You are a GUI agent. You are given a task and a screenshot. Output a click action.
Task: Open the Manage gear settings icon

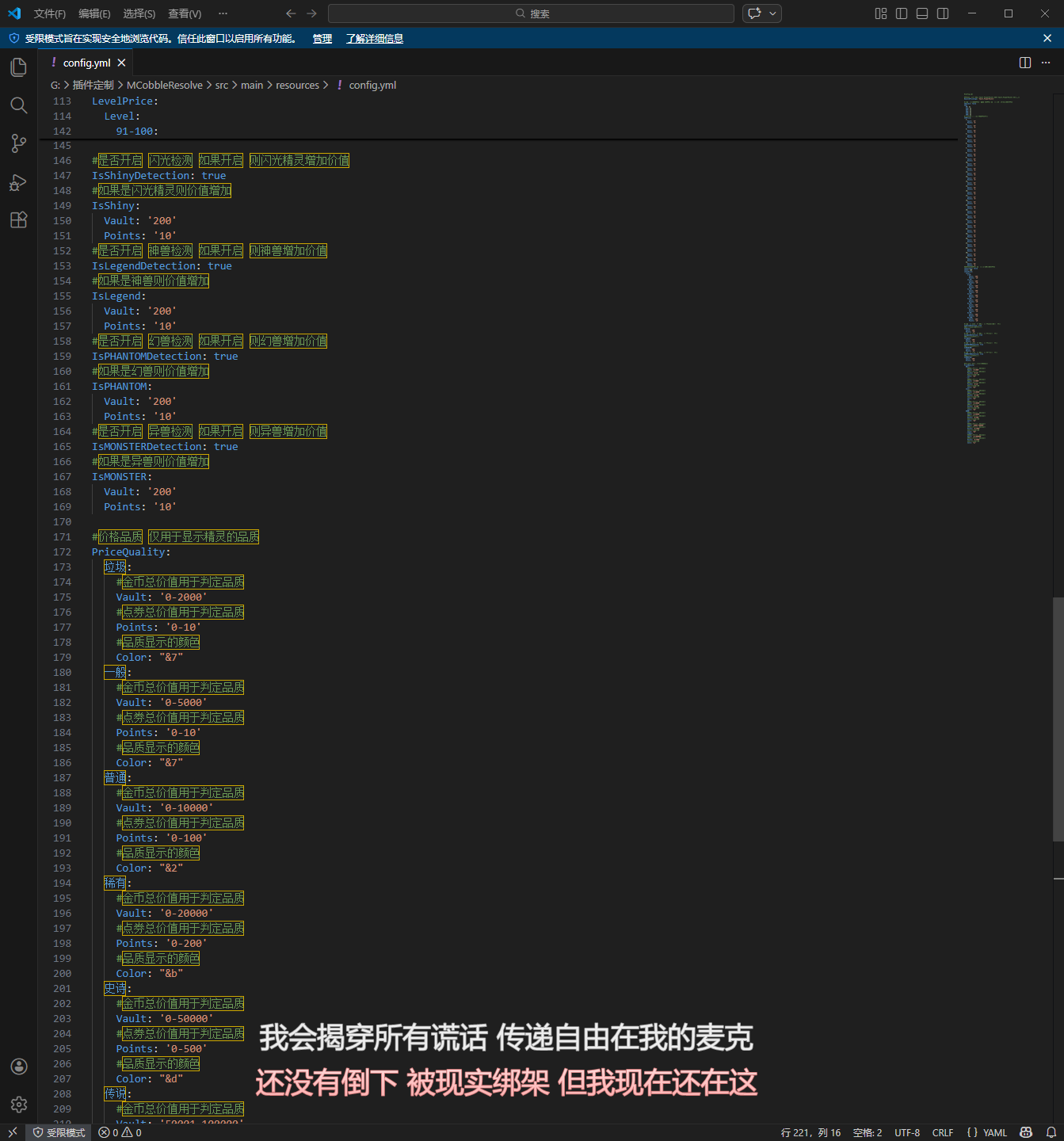(18, 1105)
